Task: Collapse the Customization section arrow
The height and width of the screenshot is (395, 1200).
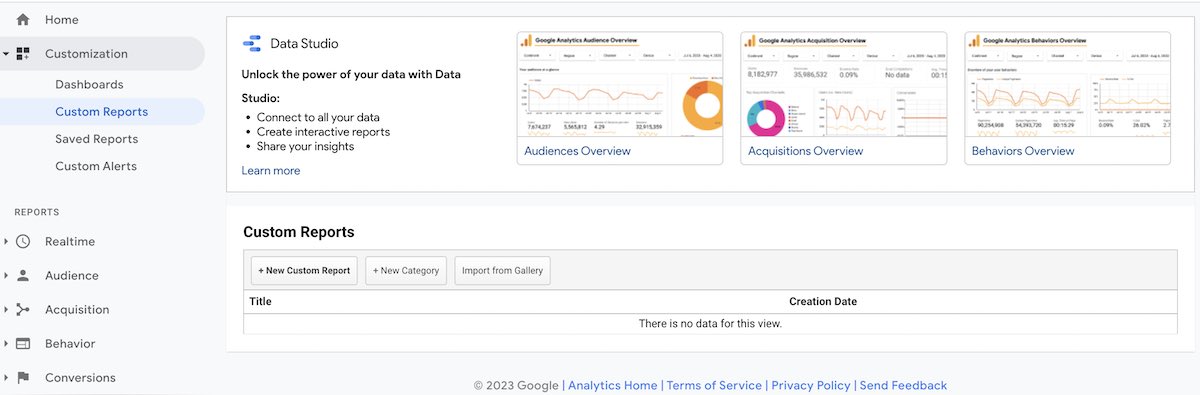Action: pos(6,54)
